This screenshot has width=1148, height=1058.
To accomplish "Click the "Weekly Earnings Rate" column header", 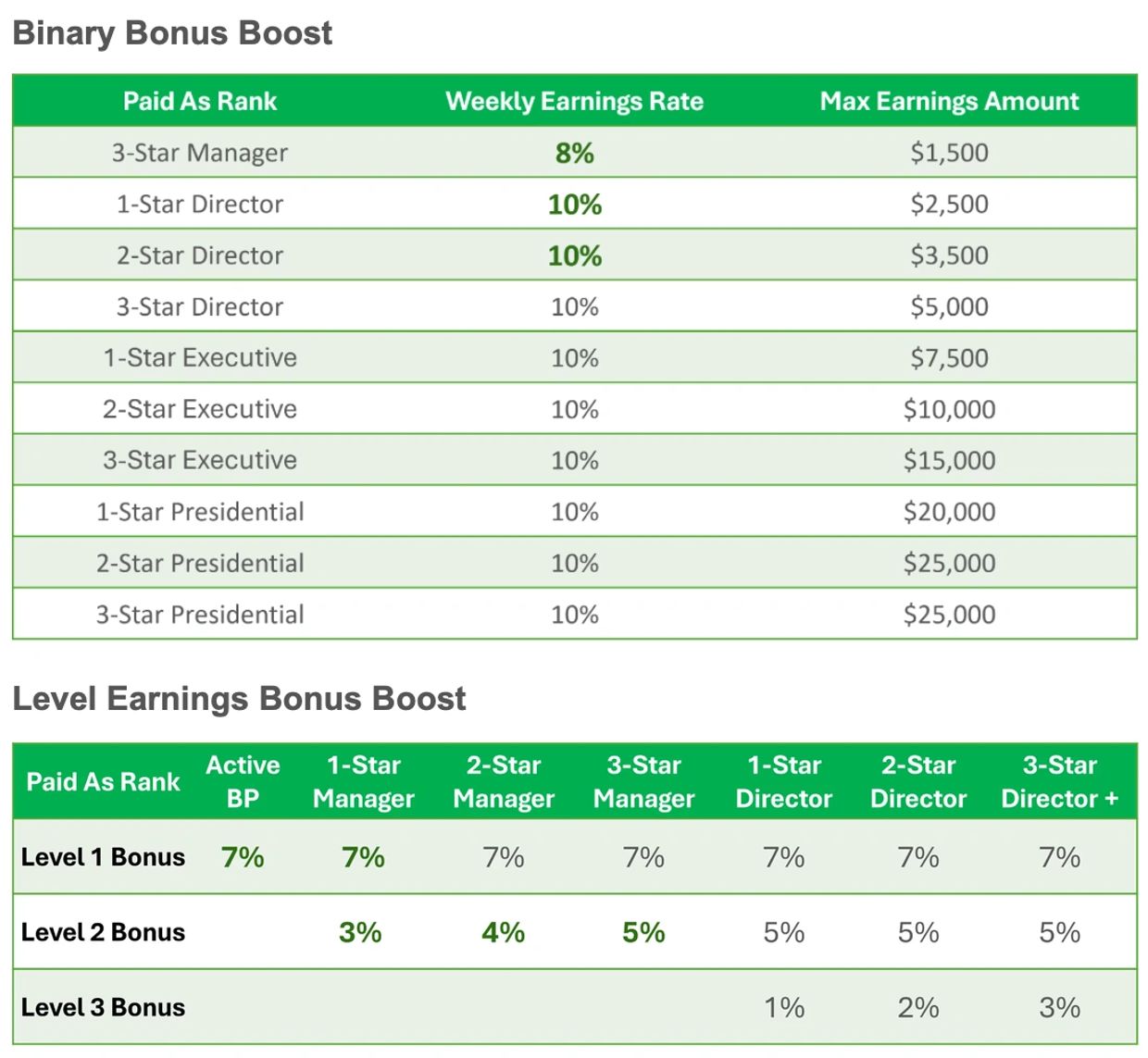I will pos(574,101).
